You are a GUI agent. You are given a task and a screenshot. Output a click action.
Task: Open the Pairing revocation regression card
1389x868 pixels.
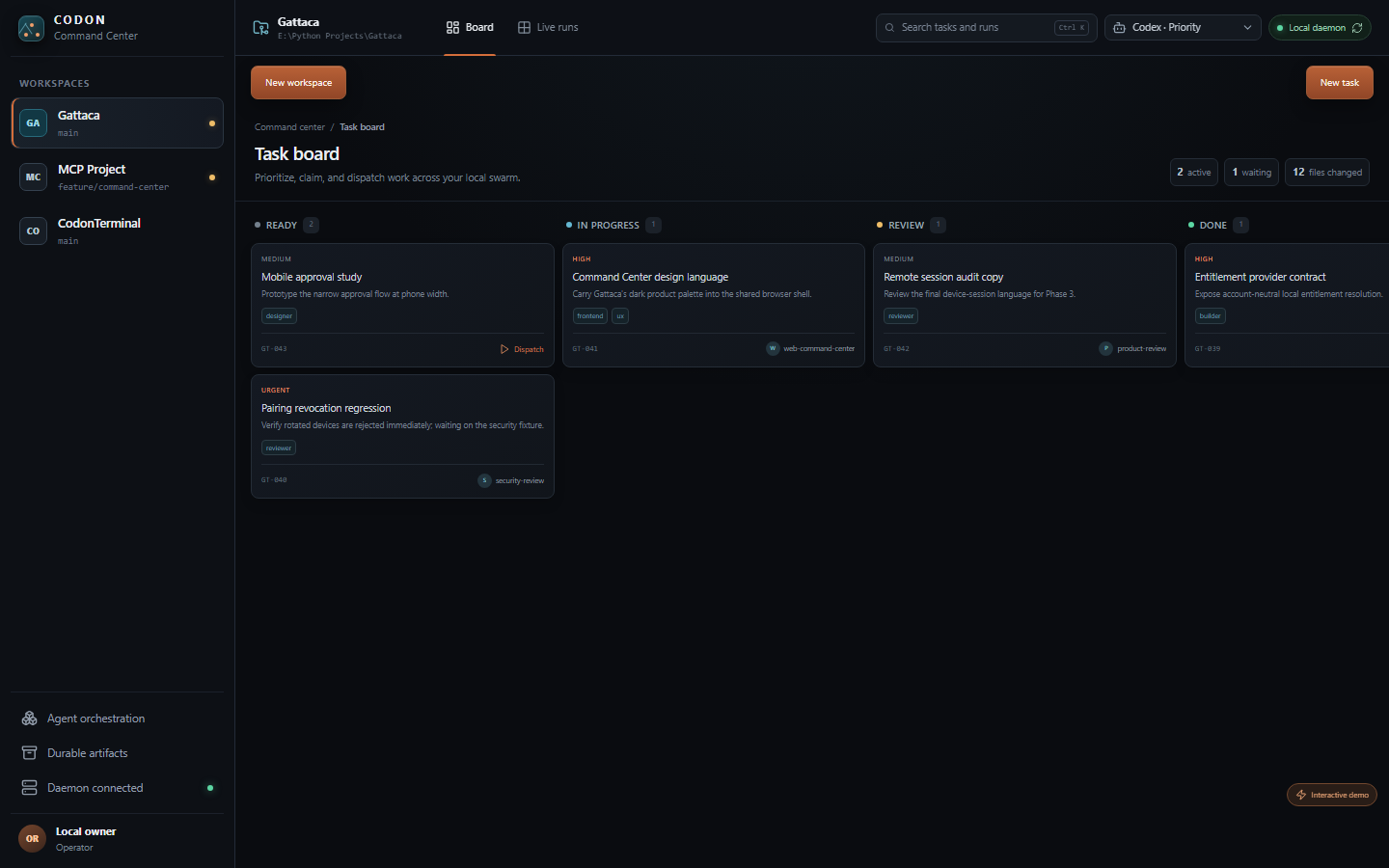pyautogui.click(x=402, y=436)
